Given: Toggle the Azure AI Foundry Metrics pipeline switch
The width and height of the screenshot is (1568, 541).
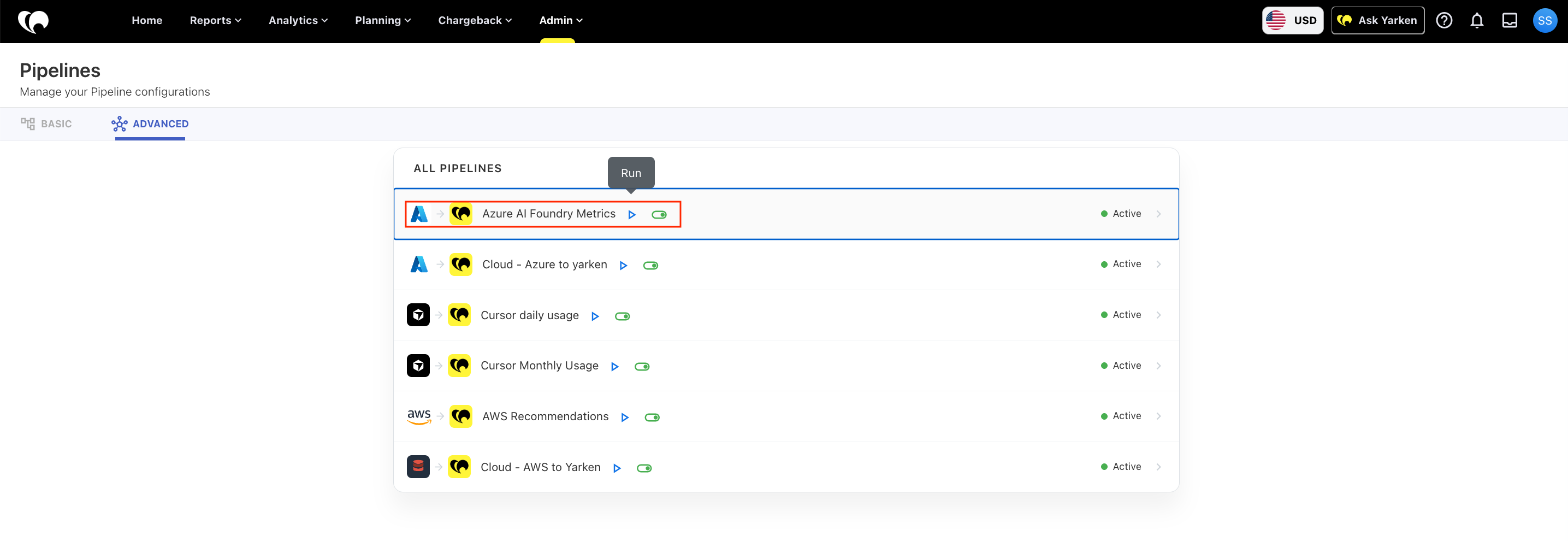Looking at the screenshot, I should [659, 214].
